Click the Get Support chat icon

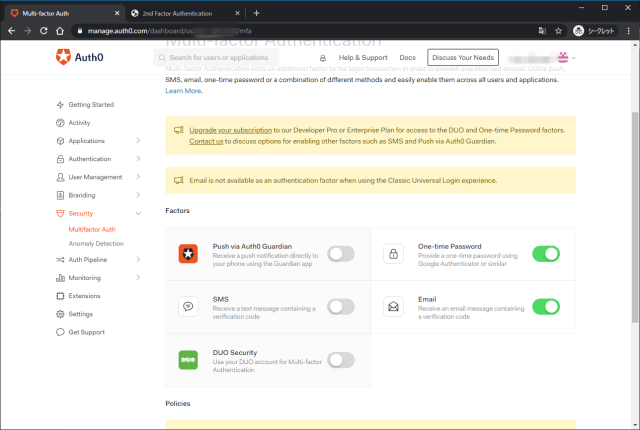60,332
